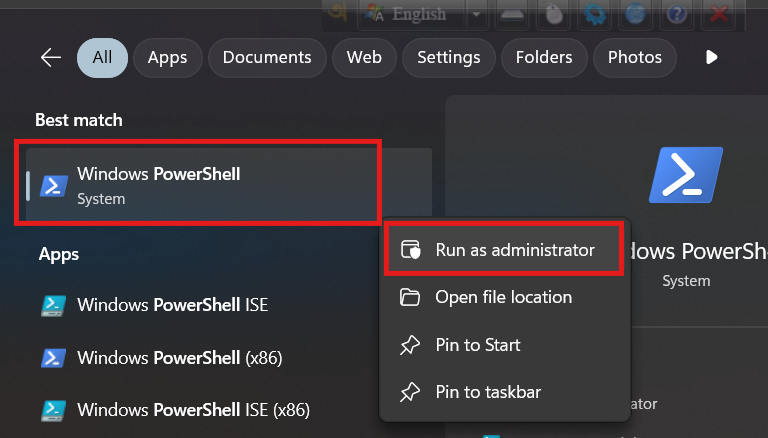Screen dimensions: 768x438
Task: Click the folder icon beside Open file location
Action: tap(410, 297)
